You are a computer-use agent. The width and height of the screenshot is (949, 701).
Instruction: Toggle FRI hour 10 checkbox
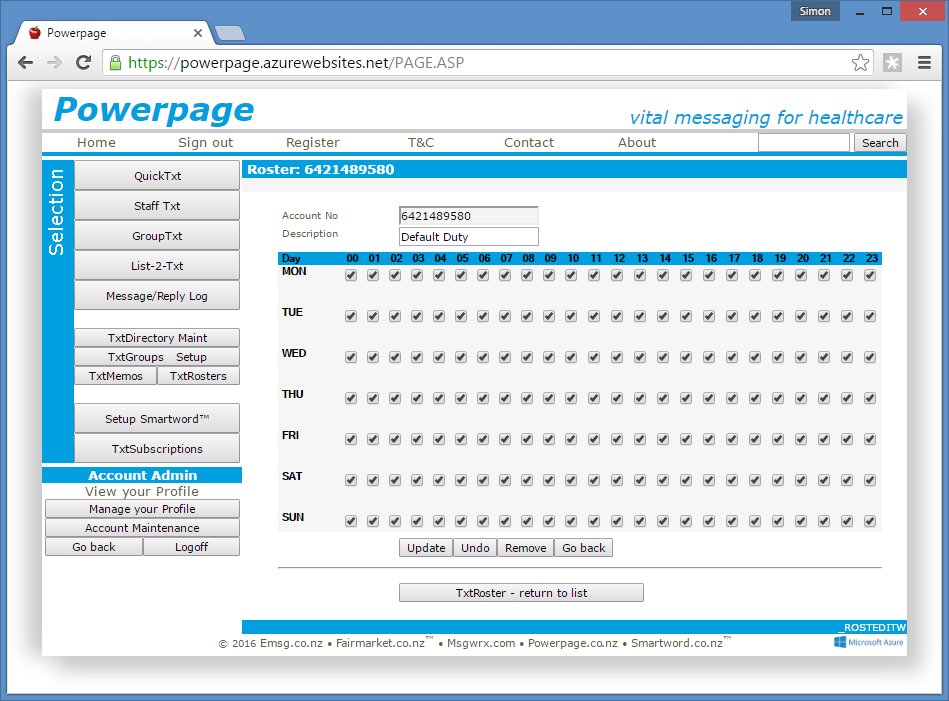pyautogui.click(x=571, y=439)
